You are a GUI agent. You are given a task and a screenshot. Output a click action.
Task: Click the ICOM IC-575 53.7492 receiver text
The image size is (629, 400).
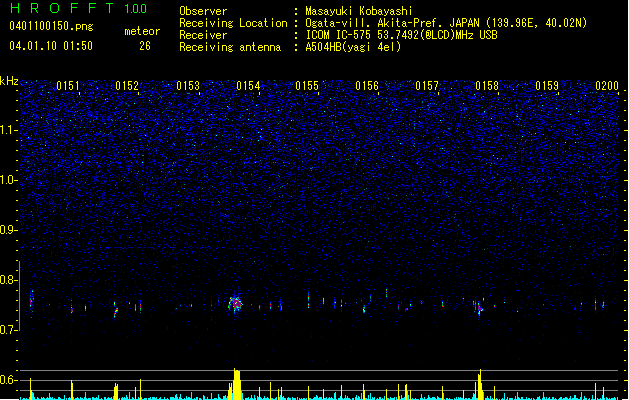pyautogui.click(x=402, y=35)
